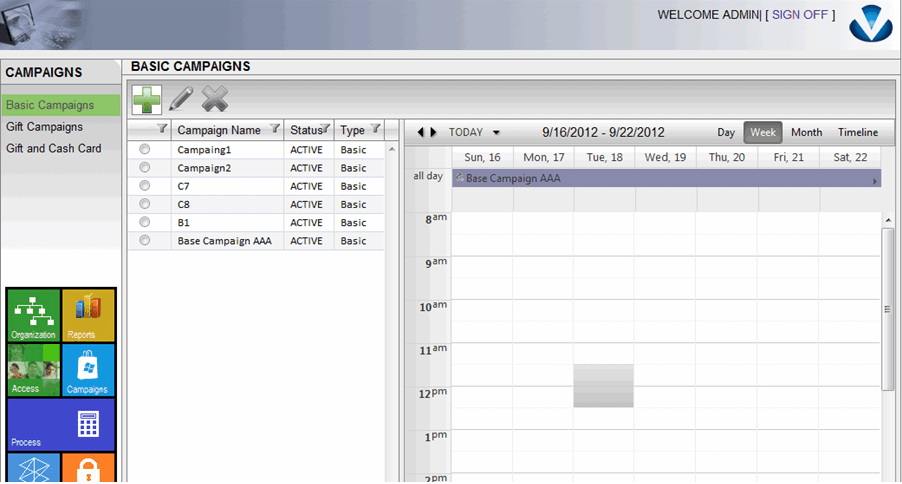The height and width of the screenshot is (484, 902).
Task: Open the Campaign Name column filter
Action: tap(274, 130)
